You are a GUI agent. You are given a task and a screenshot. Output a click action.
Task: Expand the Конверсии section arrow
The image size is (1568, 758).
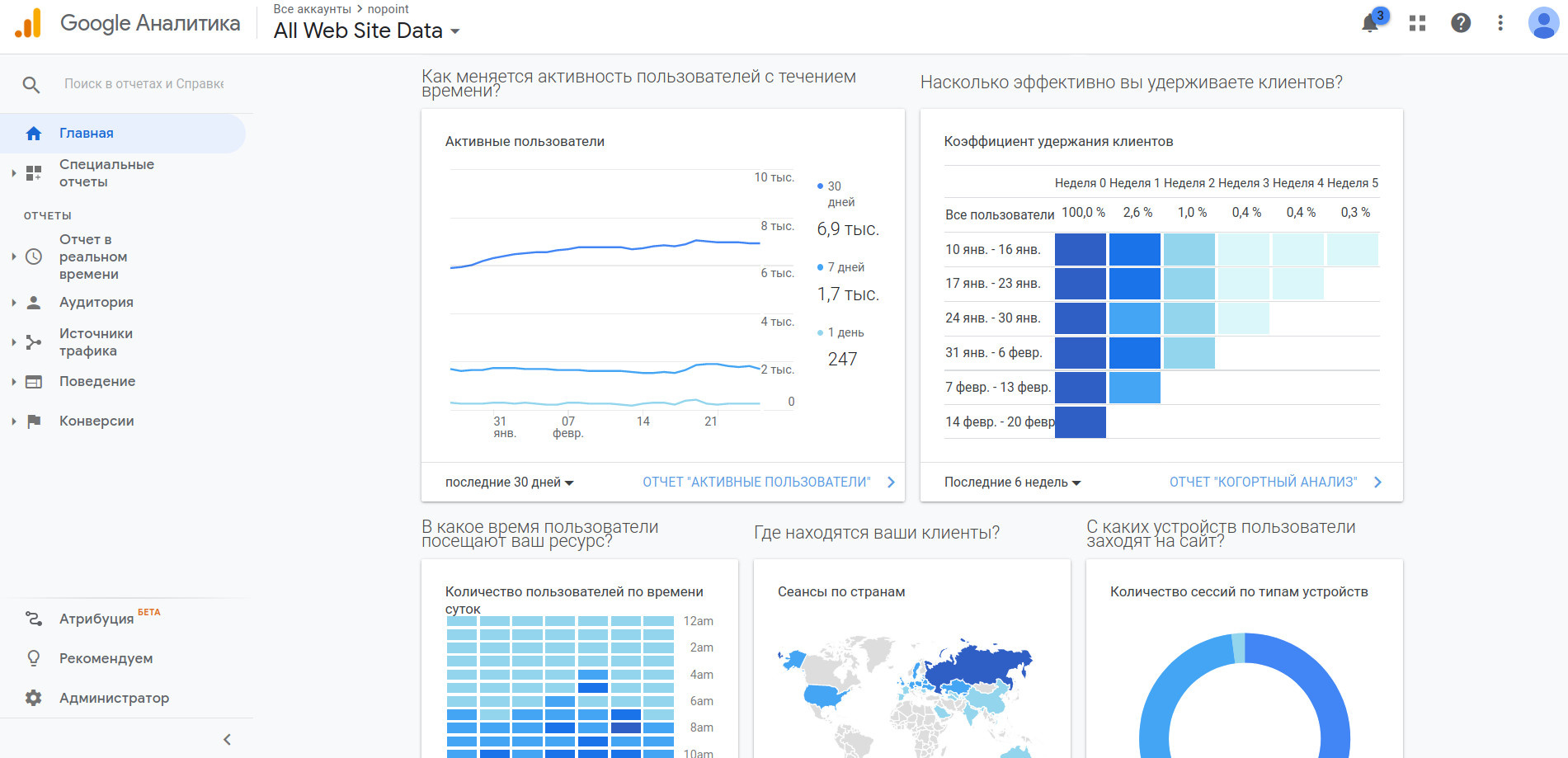click(x=14, y=421)
